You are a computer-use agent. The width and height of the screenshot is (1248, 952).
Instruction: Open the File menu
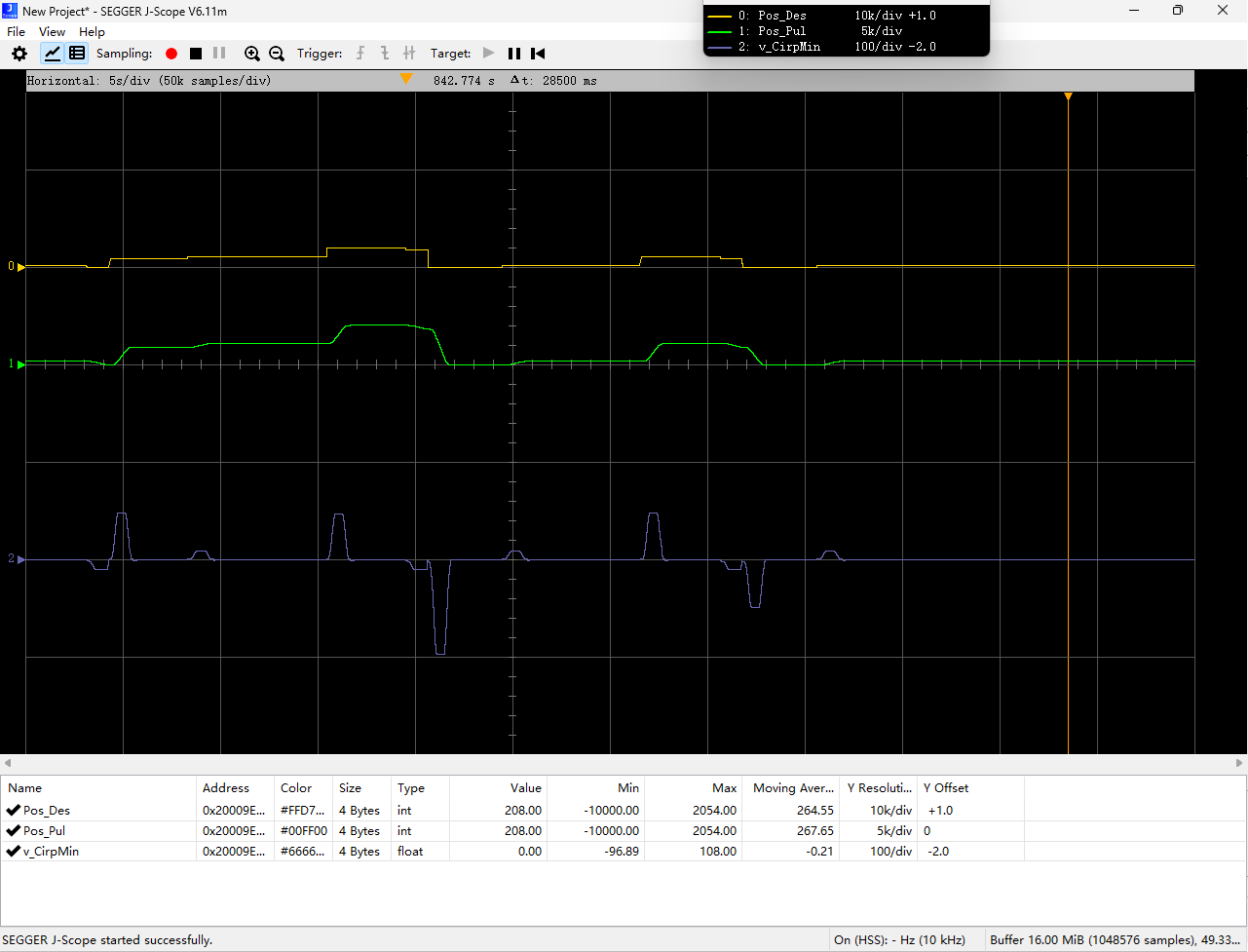[x=16, y=32]
